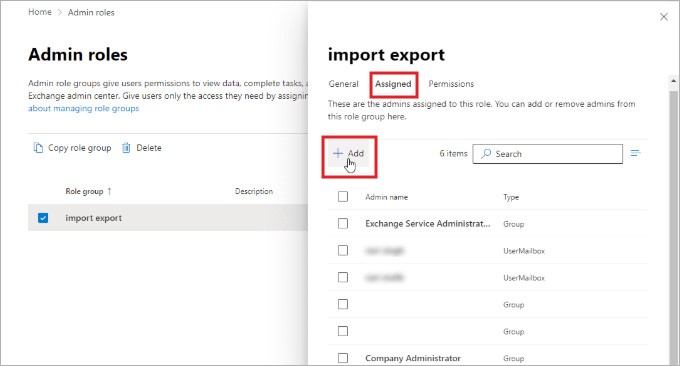
Task: Click the plus icon of Add
Action: point(338,153)
